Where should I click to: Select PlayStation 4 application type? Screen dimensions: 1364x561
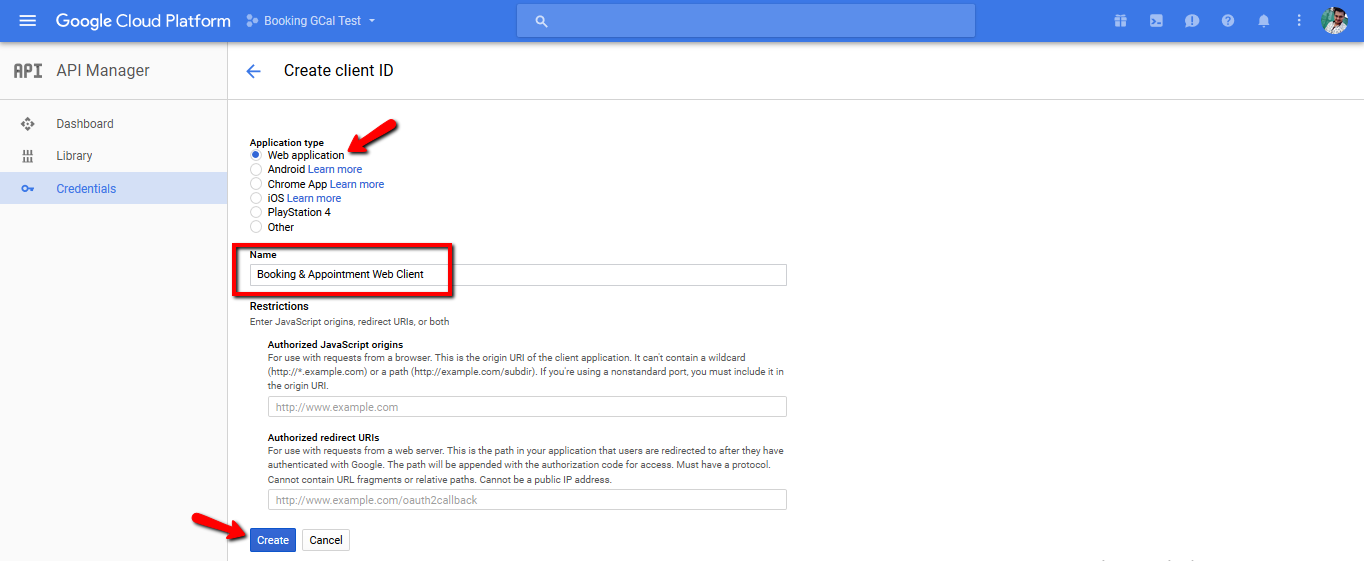pos(256,212)
